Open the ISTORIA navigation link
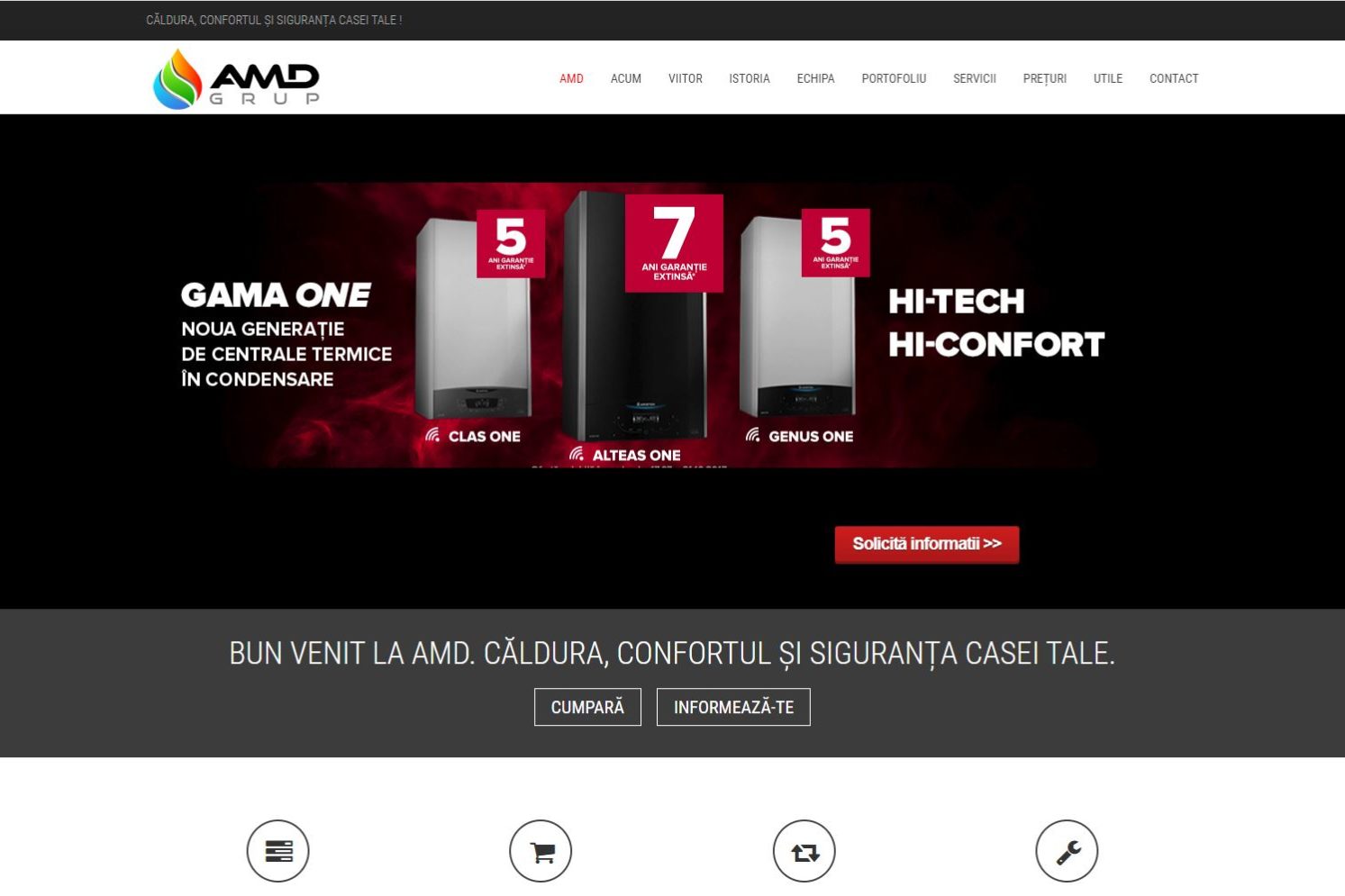The height and width of the screenshot is (896, 1345). click(x=750, y=78)
